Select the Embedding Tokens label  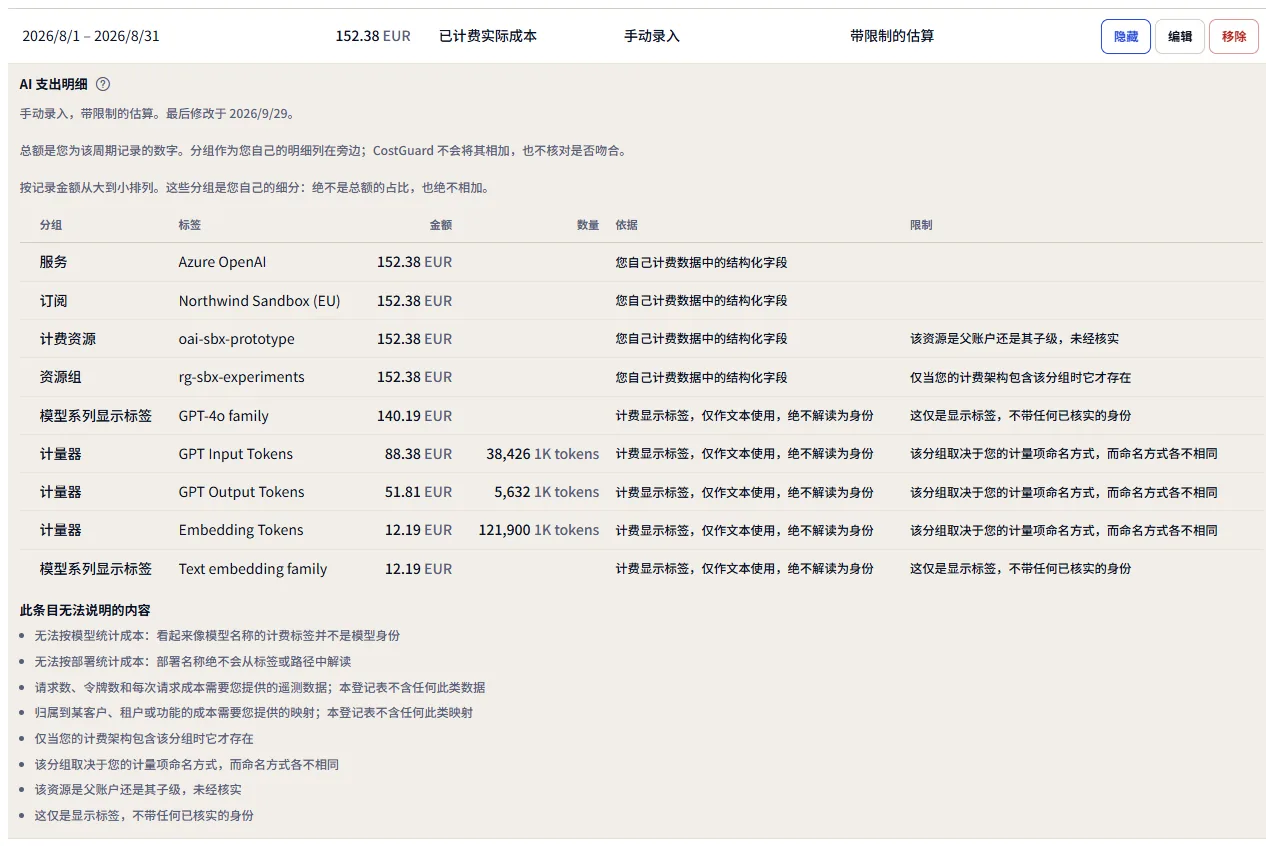pyautogui.click(x=241, y=530)
